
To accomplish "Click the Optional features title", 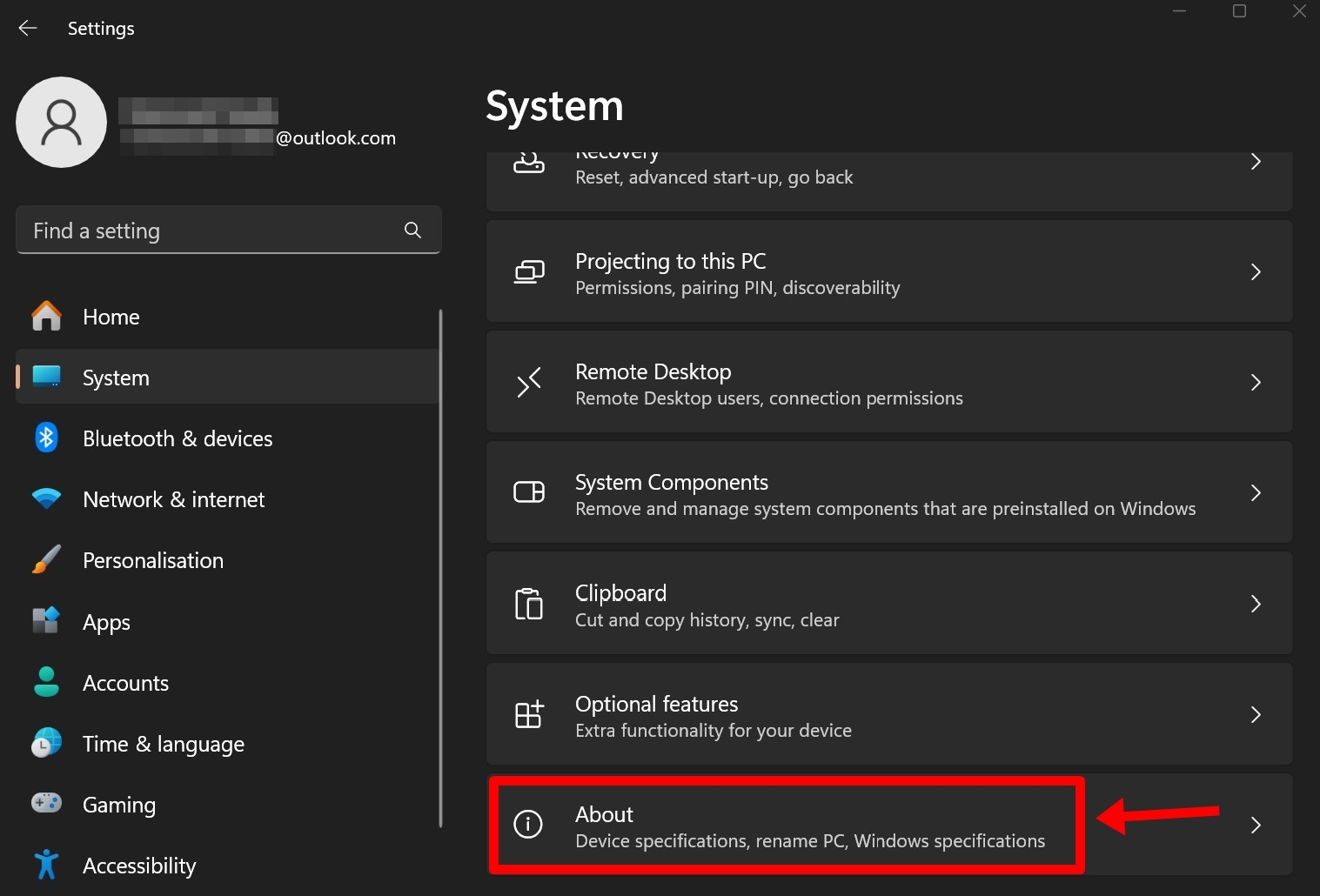I will coord(657,704).
